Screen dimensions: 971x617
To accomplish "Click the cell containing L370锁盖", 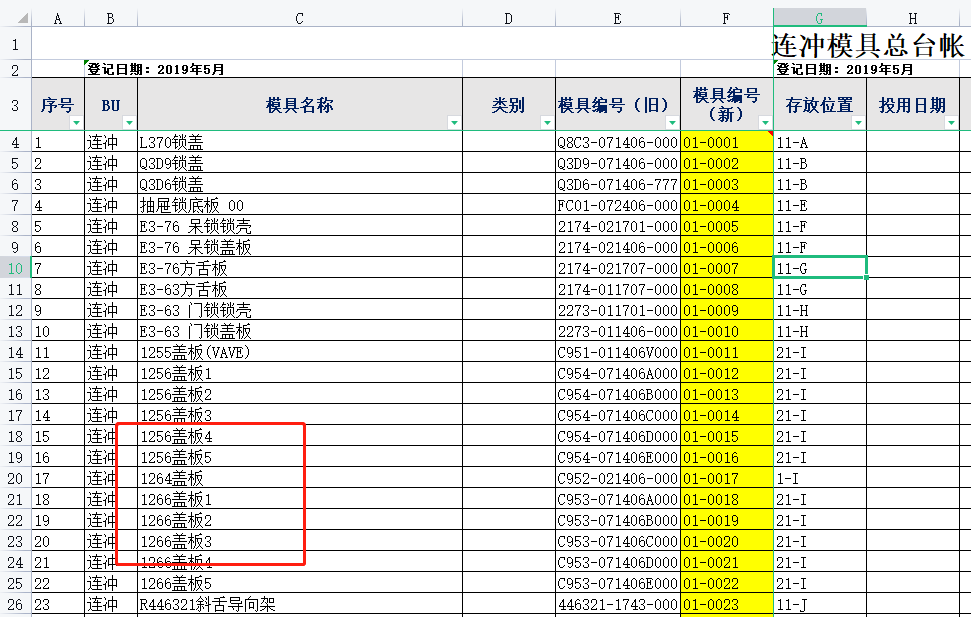I will pos(299,142).
